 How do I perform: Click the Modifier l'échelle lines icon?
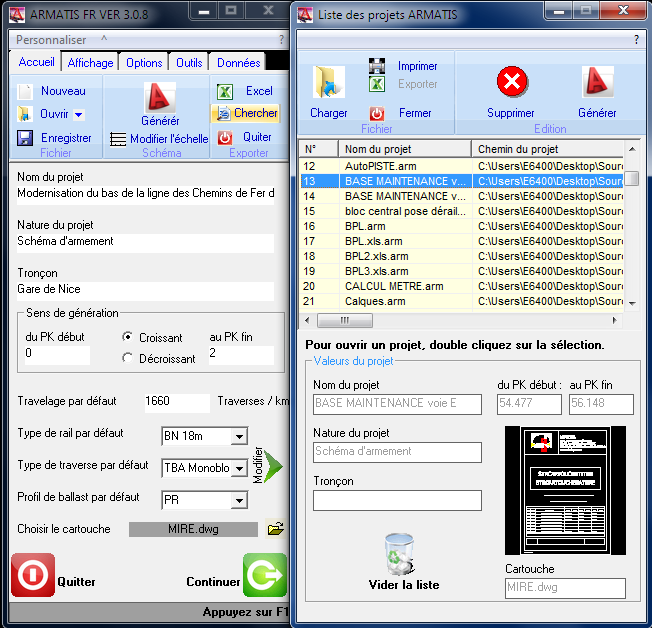118,139
